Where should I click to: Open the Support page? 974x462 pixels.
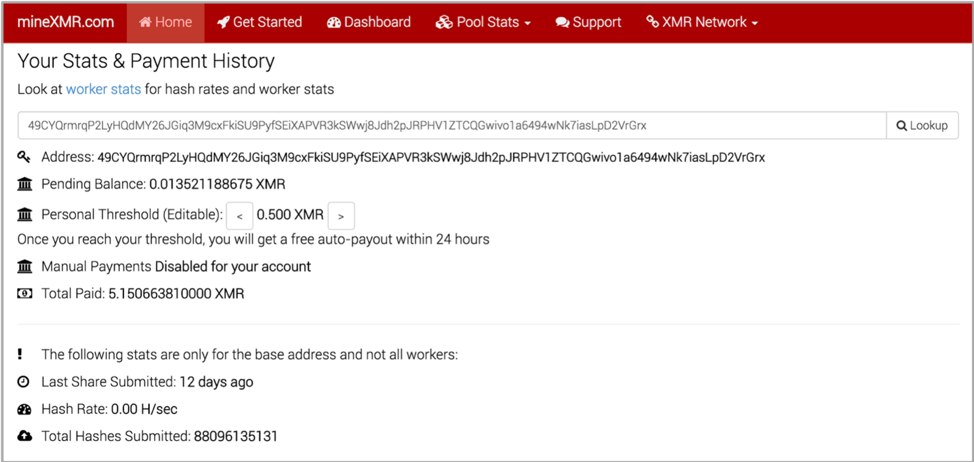(x=588, y=22)
